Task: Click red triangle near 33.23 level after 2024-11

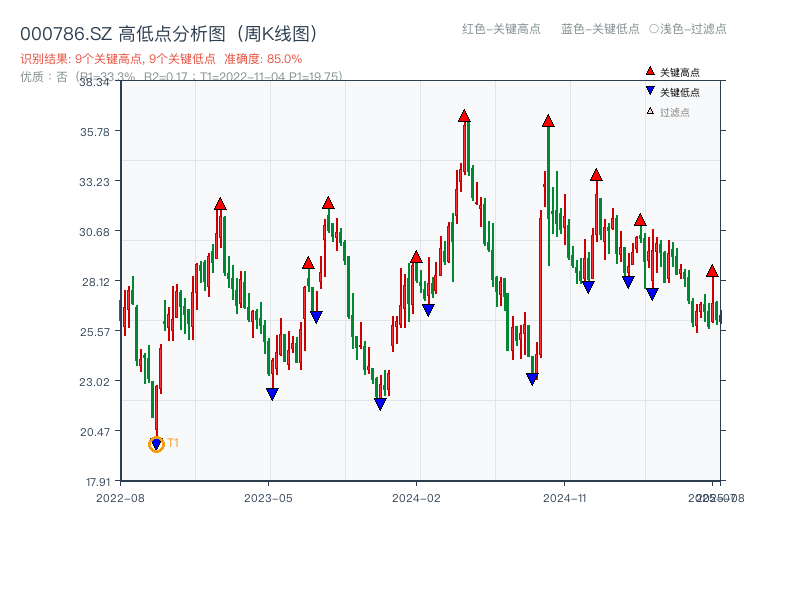Action: (x=596, y=175)
